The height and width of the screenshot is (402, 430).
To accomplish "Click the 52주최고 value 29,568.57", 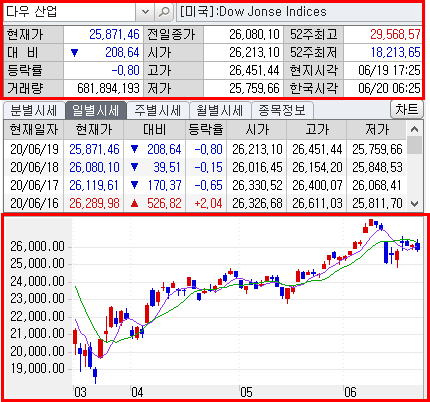I will click(395, 34).
